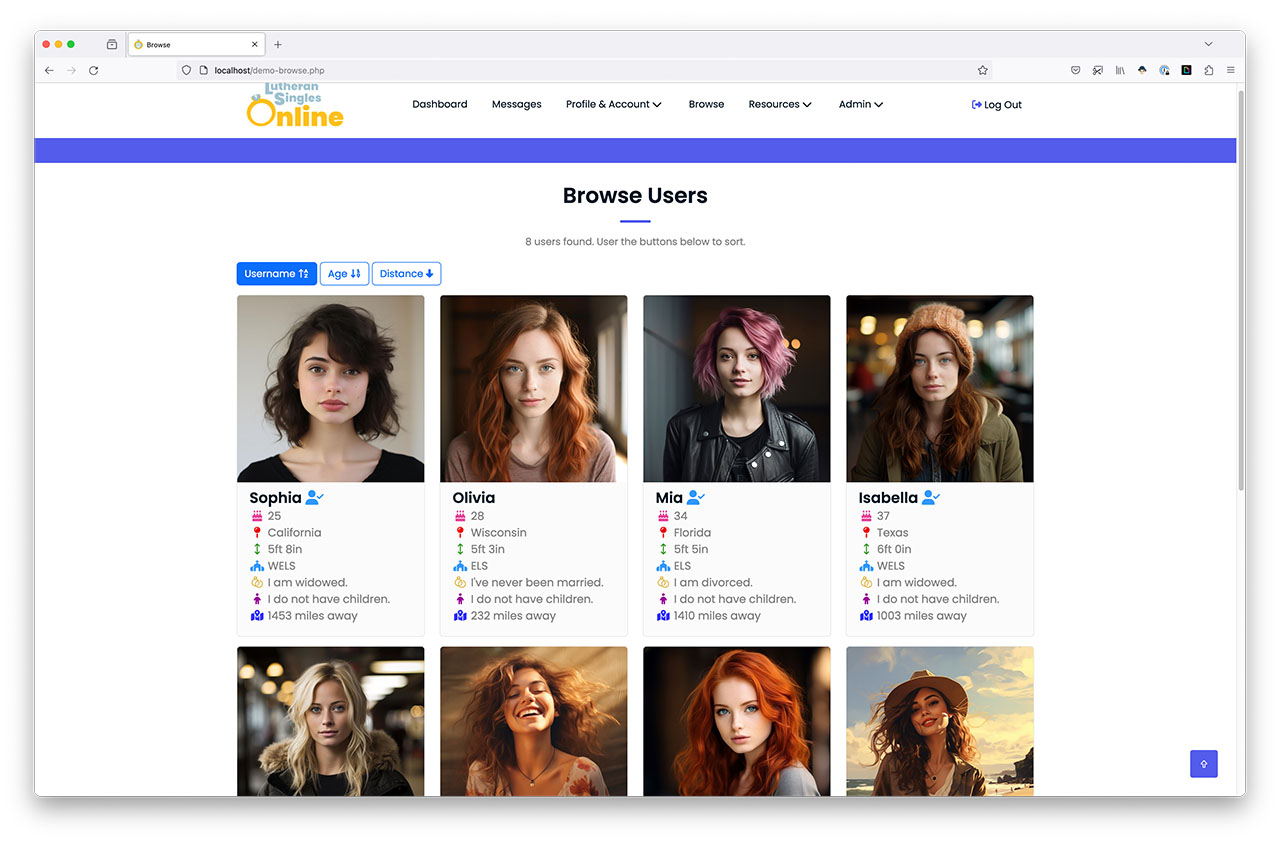Viewport: 1280px width, 849px height.
Task: Click the location pin icon beside Florida
Action: (x=663, y=533)
